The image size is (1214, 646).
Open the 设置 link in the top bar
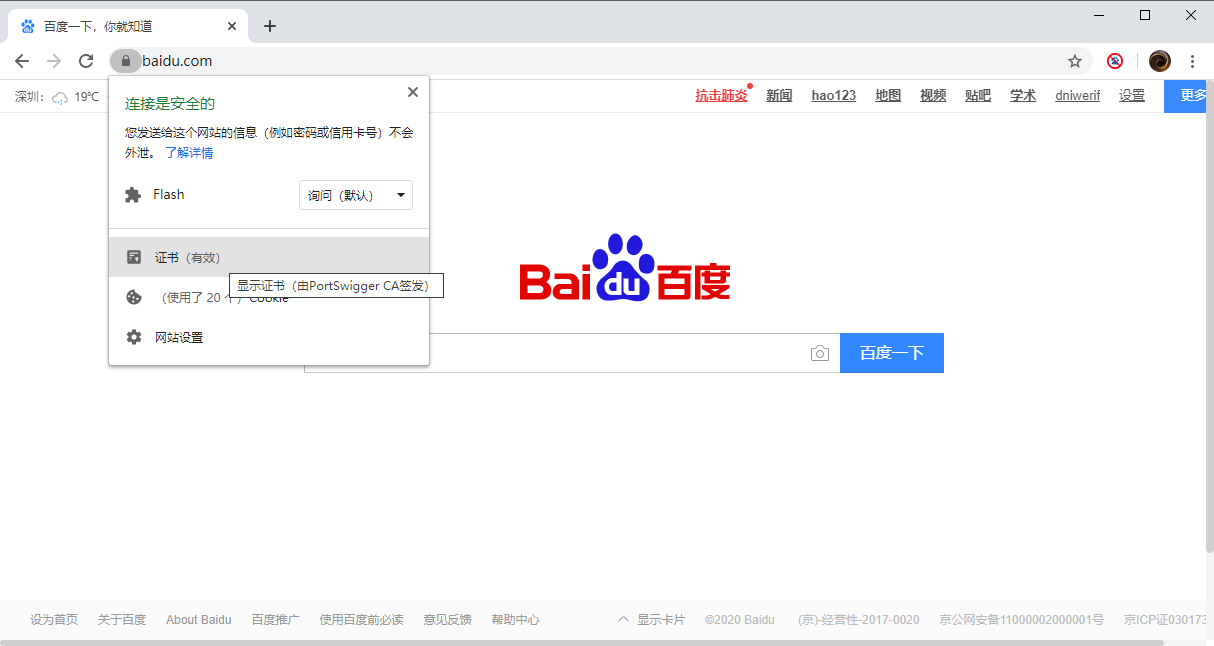1132,96
